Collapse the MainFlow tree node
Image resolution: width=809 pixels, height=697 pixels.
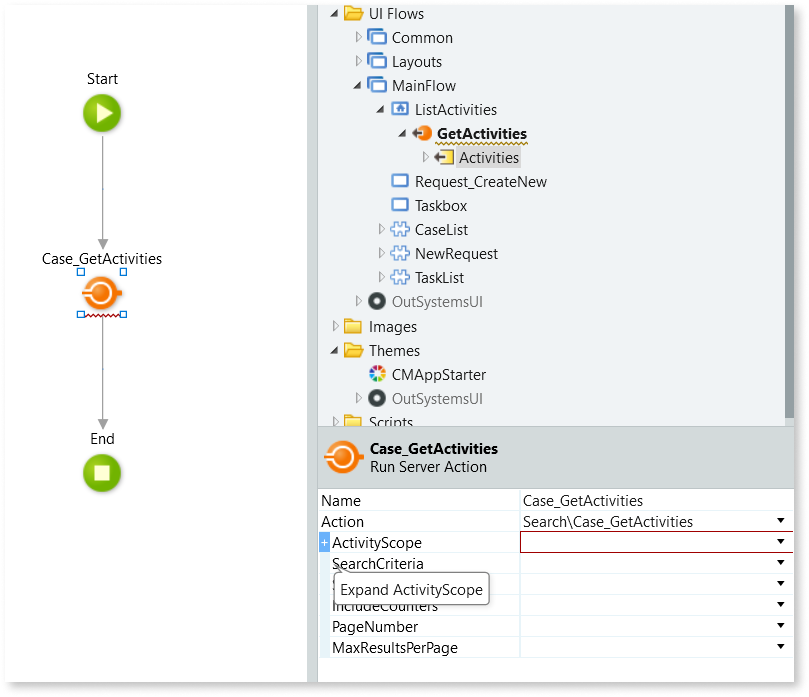[357, 85]
